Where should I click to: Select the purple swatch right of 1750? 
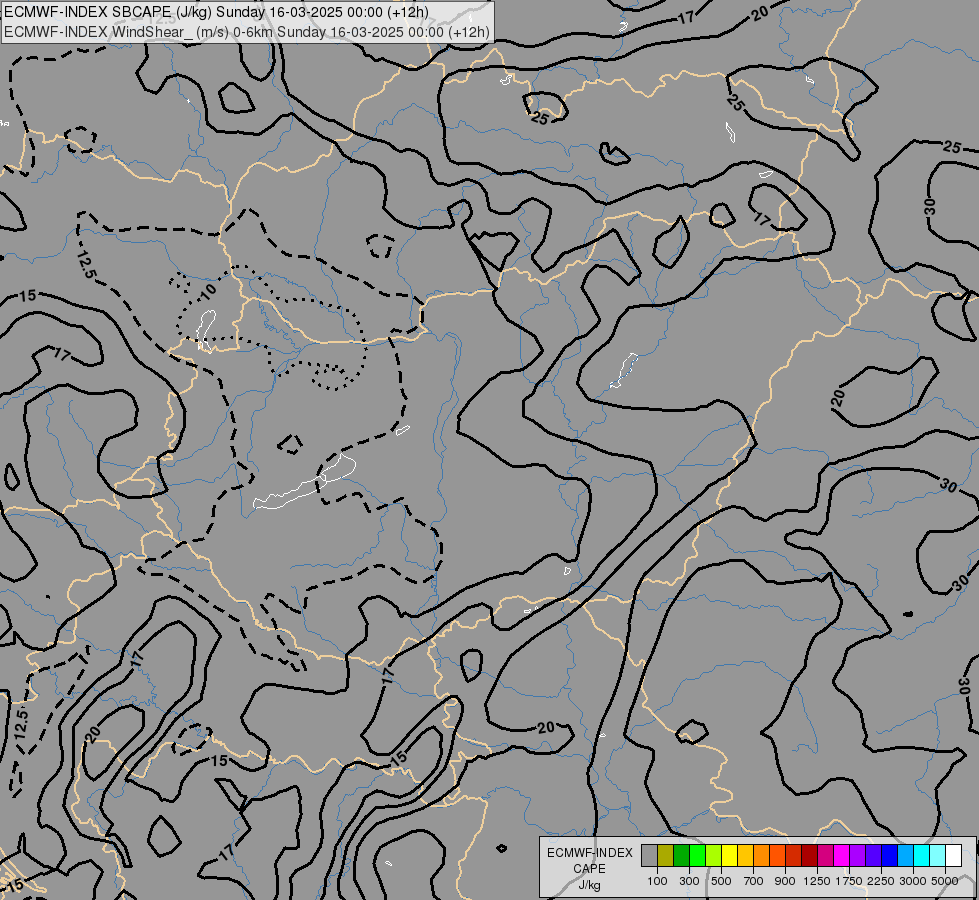(x=857, y=856)
